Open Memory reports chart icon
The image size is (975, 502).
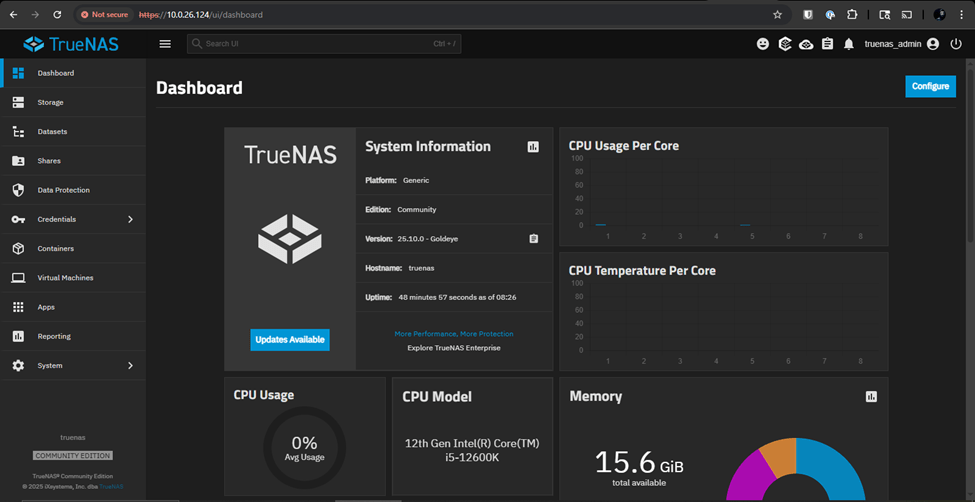[x=871, y=397]
